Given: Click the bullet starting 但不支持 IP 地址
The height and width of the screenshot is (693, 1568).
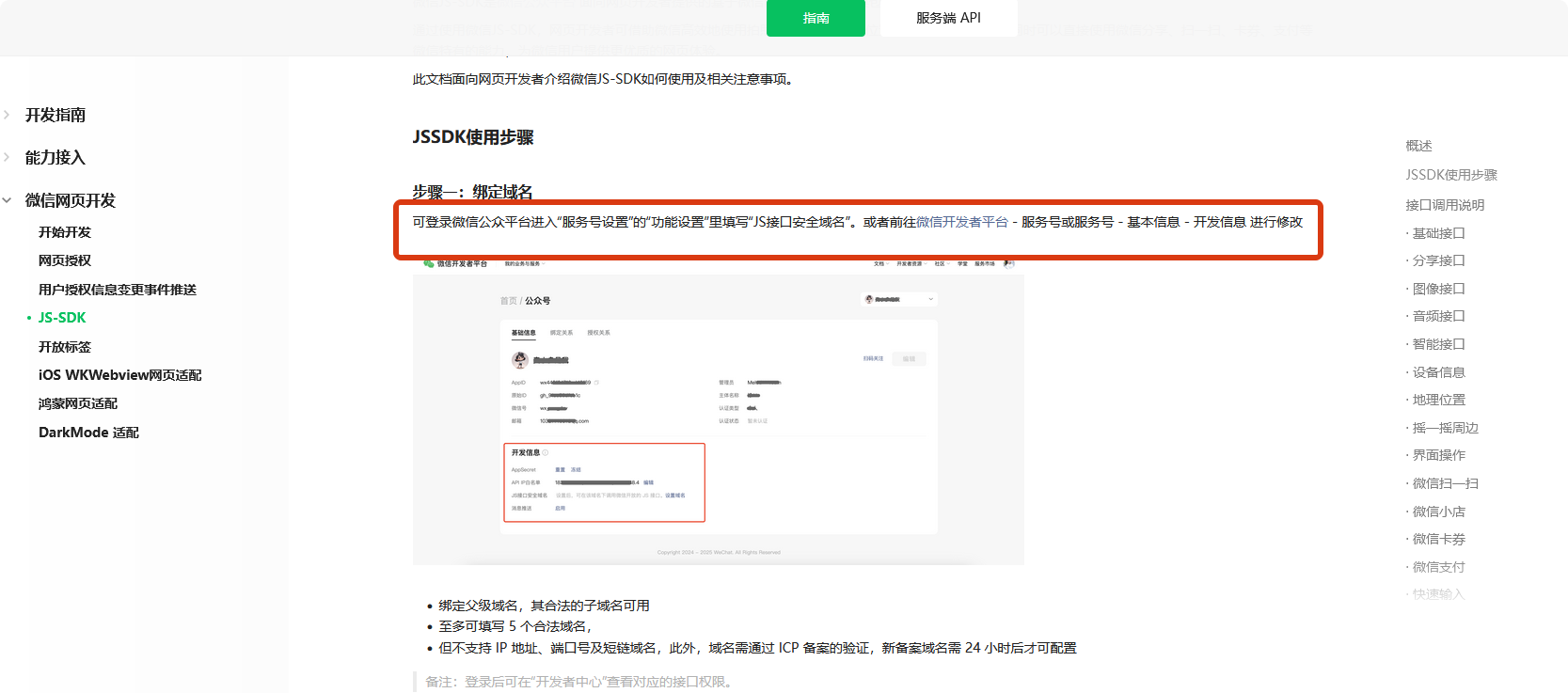Looking at the screenshot, I should [x=757, y=648].
